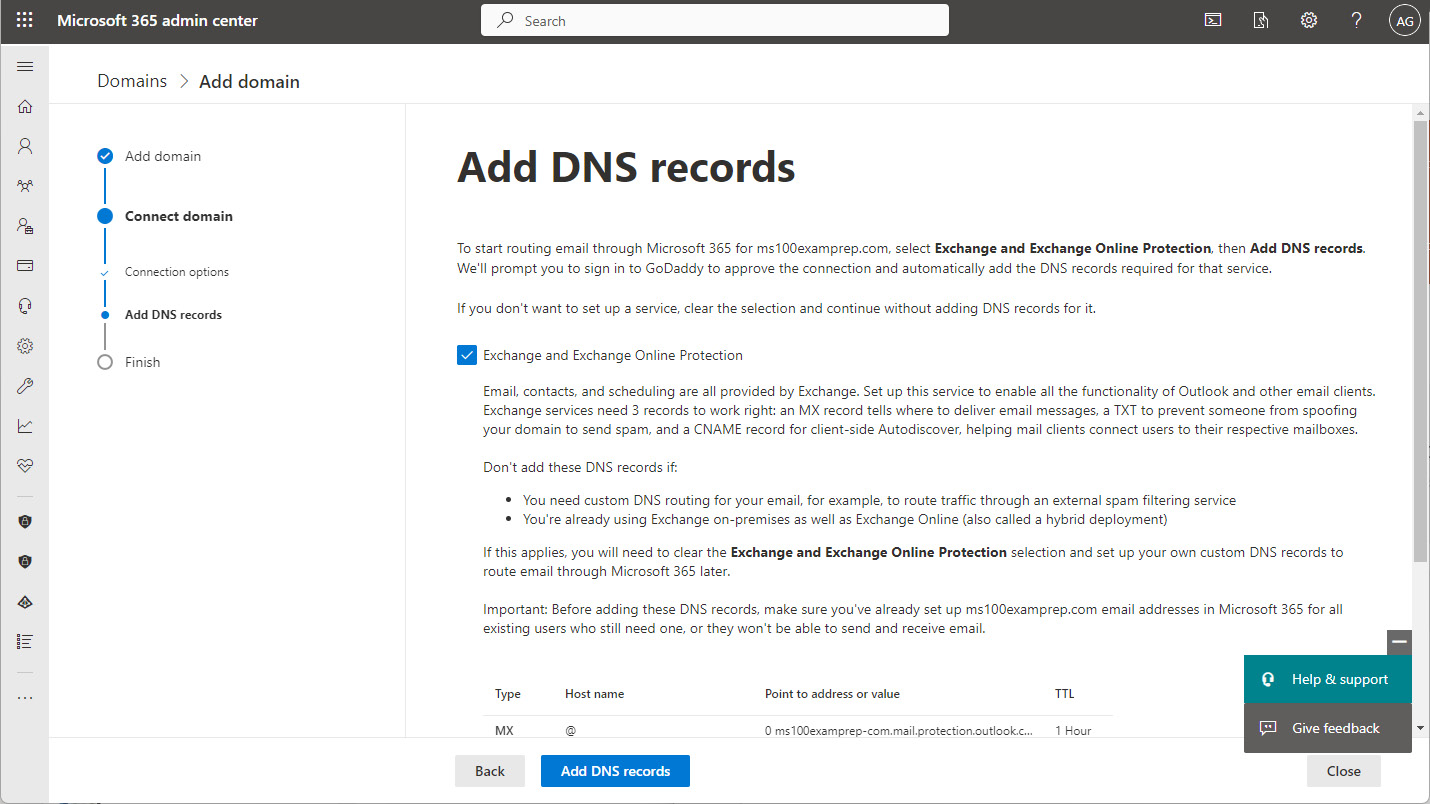Select Add DNS records sub-step
The width and height of the screenshot is (1430, 804).
coord(163,315)
